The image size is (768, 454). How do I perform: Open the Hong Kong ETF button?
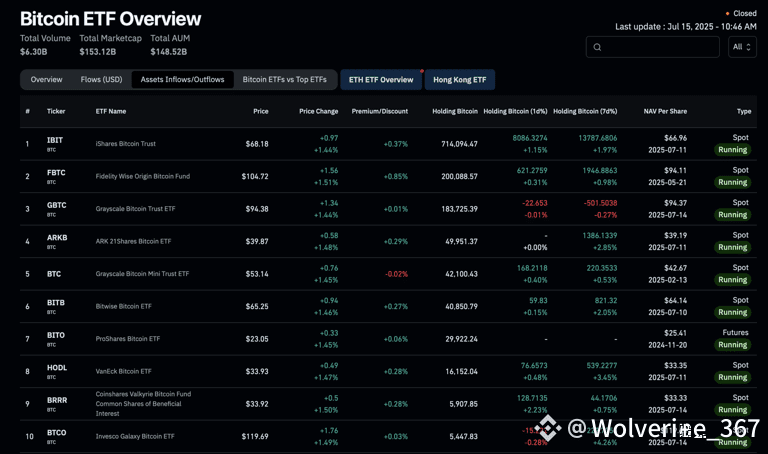(459, 80)
